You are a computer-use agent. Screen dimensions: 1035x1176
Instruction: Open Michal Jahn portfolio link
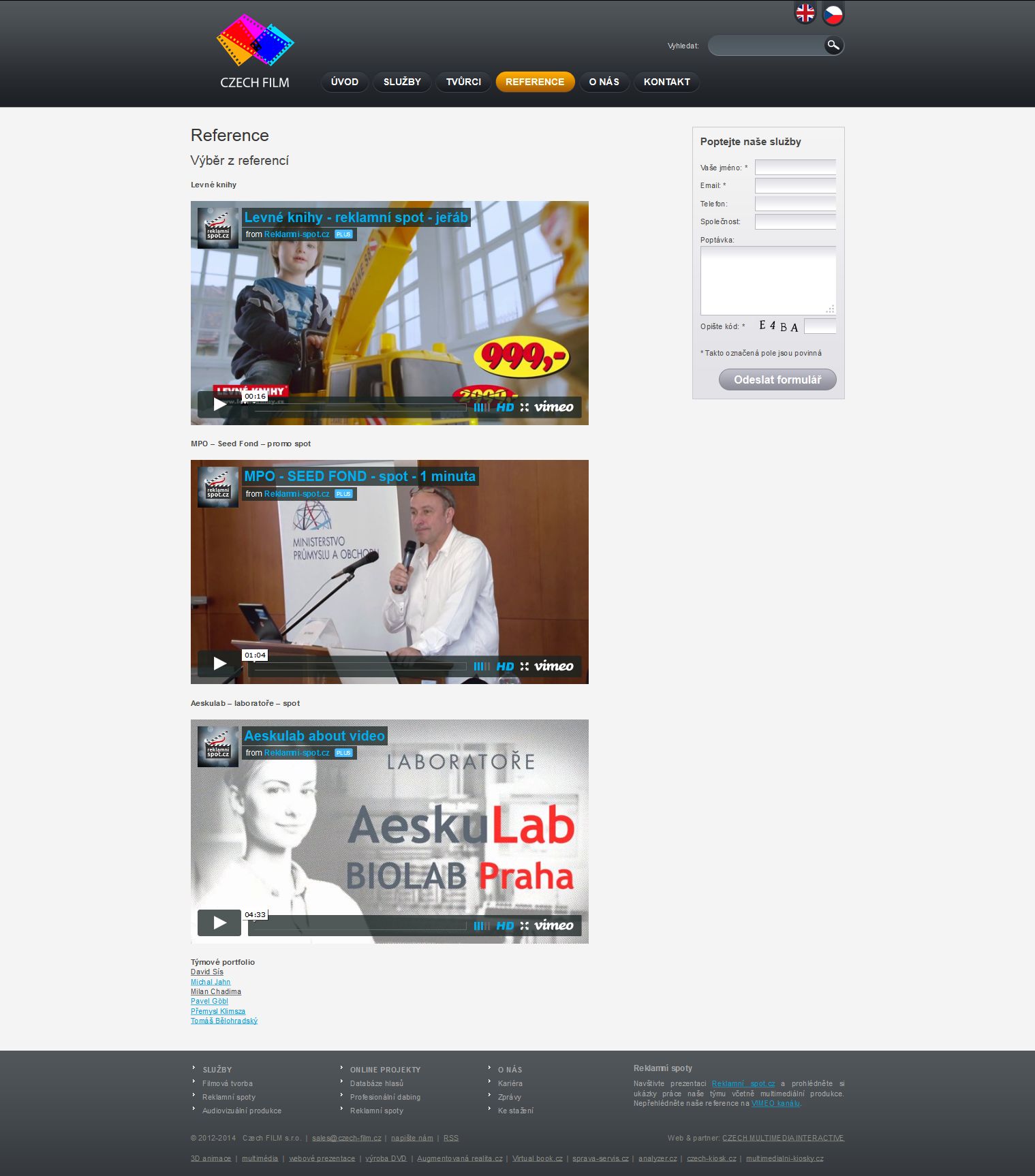click(x=211, y=982)
